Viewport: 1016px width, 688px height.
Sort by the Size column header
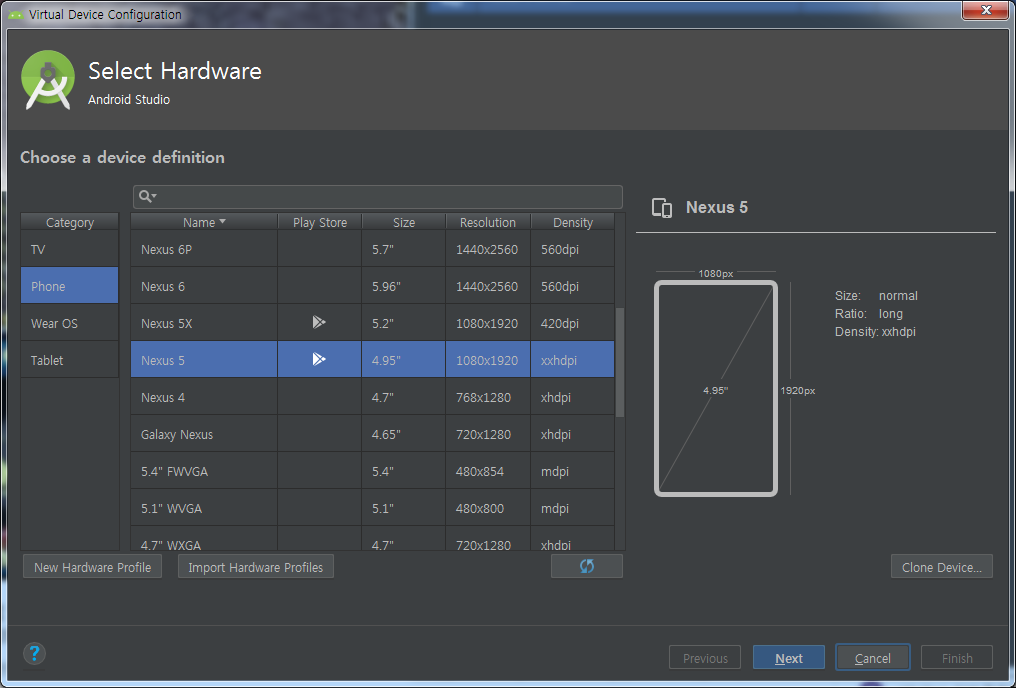[x=404, y=222]
